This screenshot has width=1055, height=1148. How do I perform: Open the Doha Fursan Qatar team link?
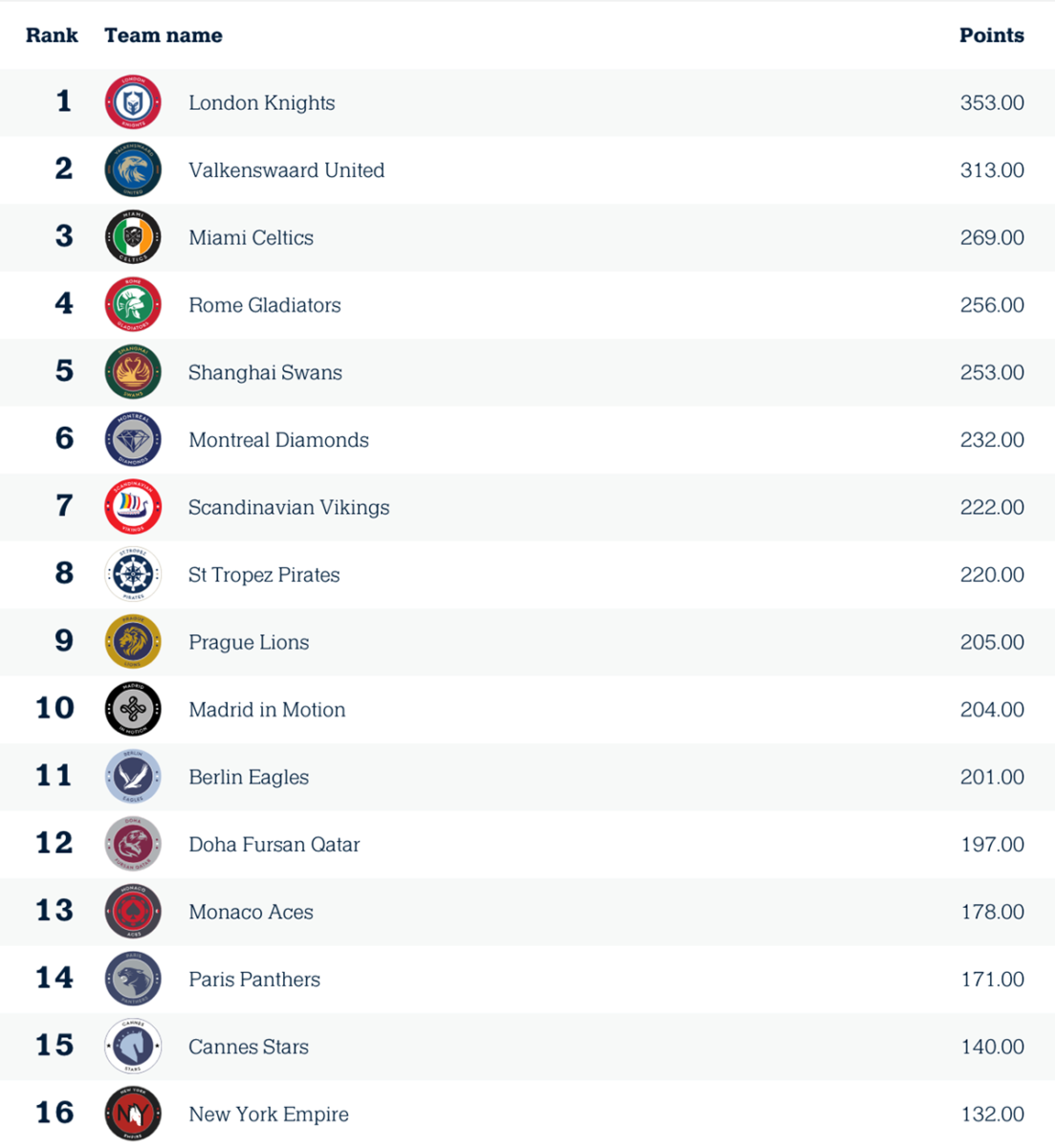(275, 845)
